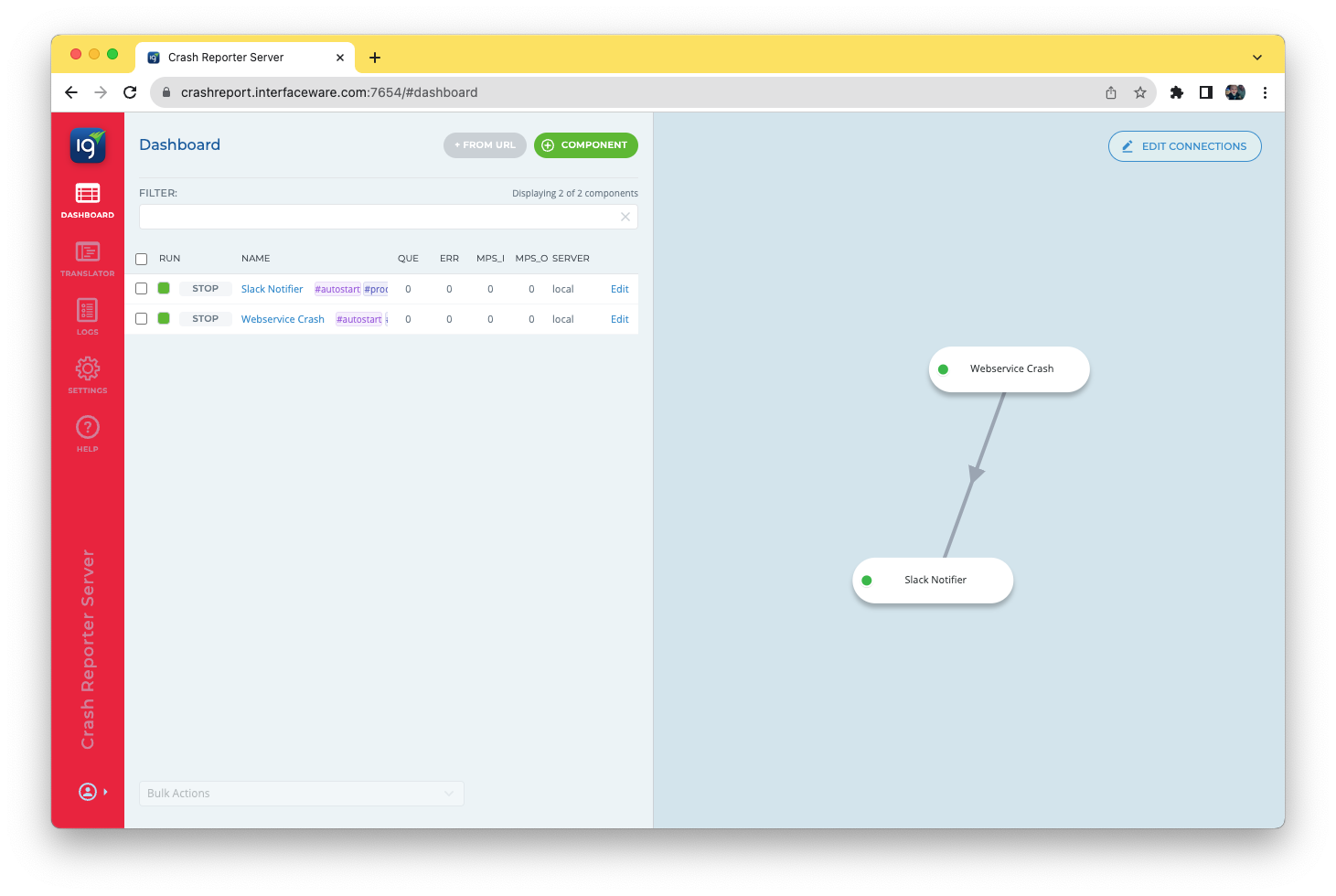Expand the browser tab search chevron
1336x896 pixels.
(1257, 58)
